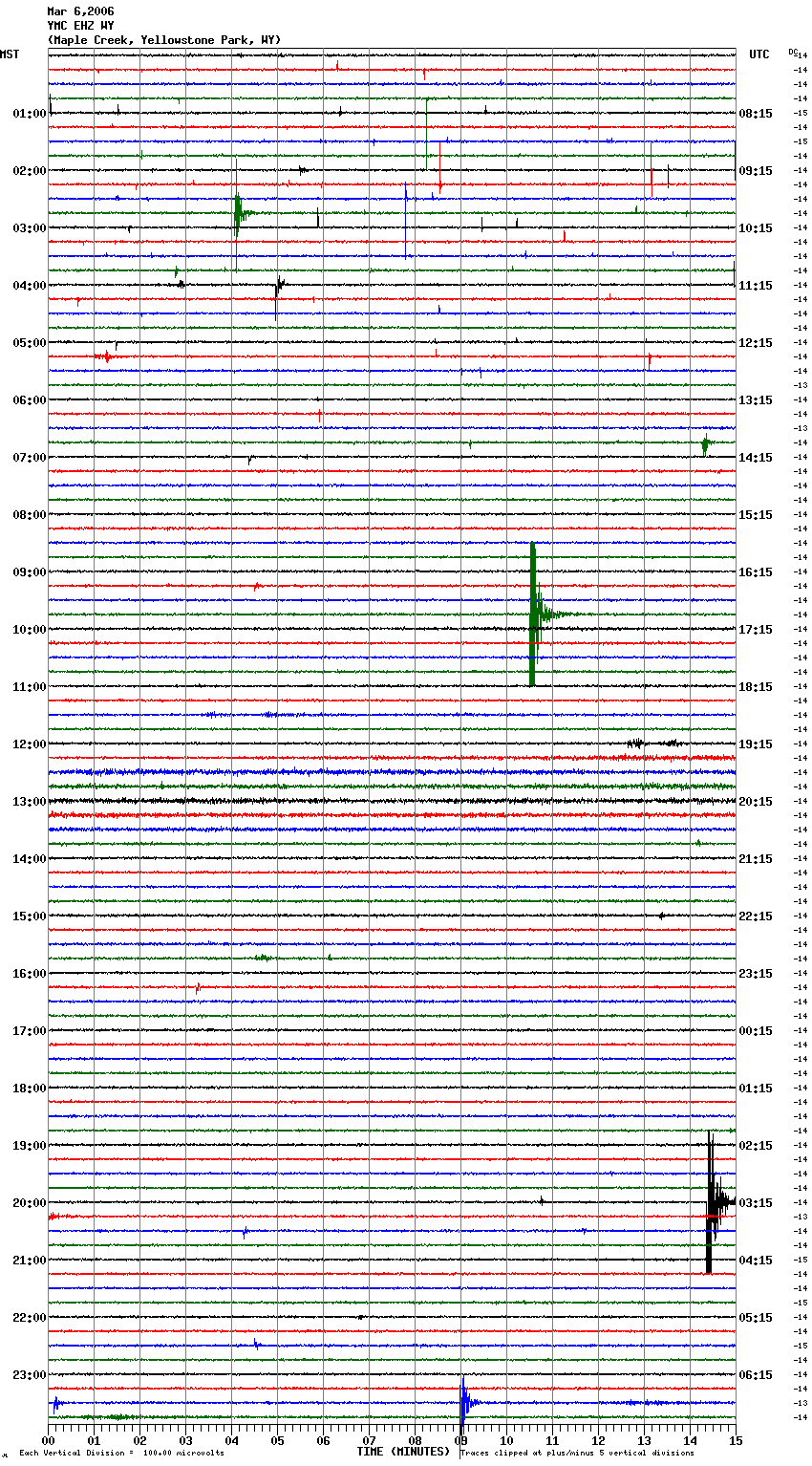
Task: Select the MST time label '12:00'
Action: coord(30,744)
